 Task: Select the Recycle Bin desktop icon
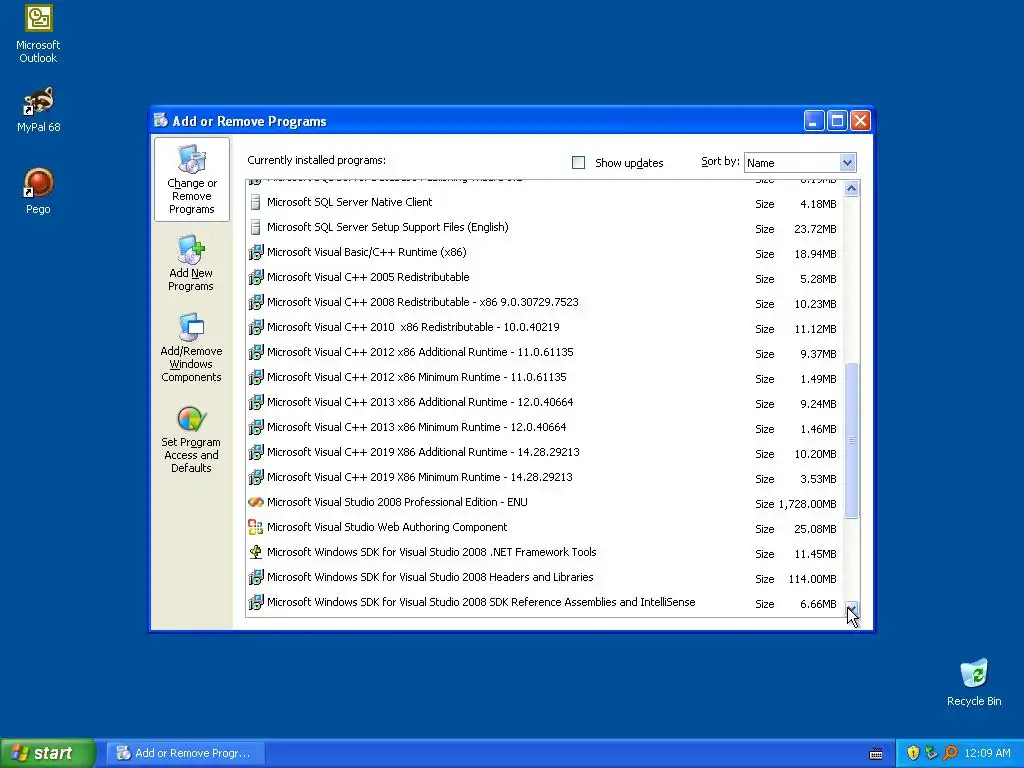pyautogui.click(x=974, y=682)
